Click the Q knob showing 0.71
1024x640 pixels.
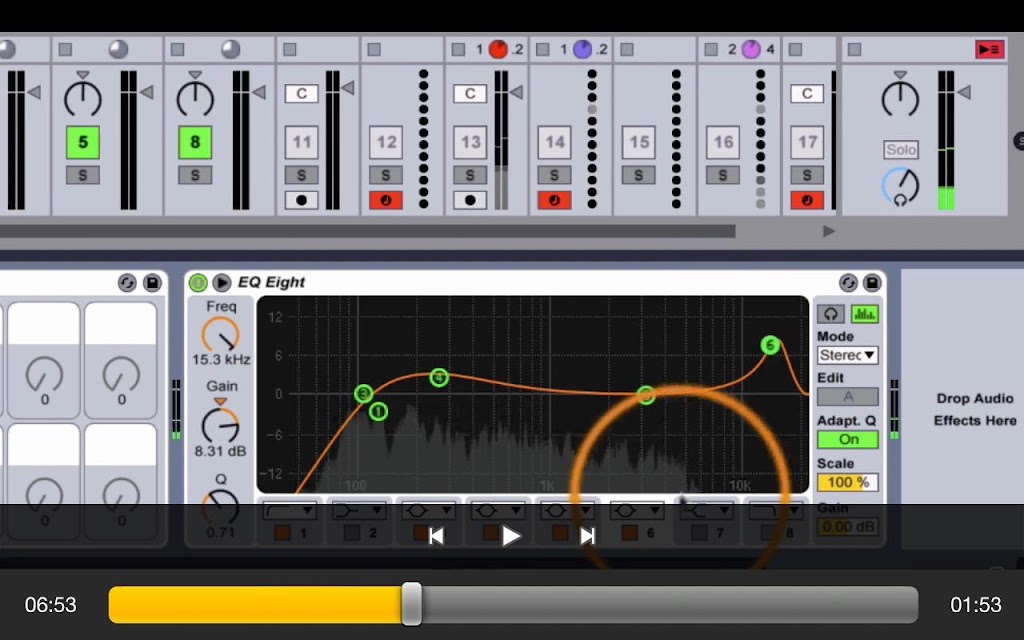221,507
